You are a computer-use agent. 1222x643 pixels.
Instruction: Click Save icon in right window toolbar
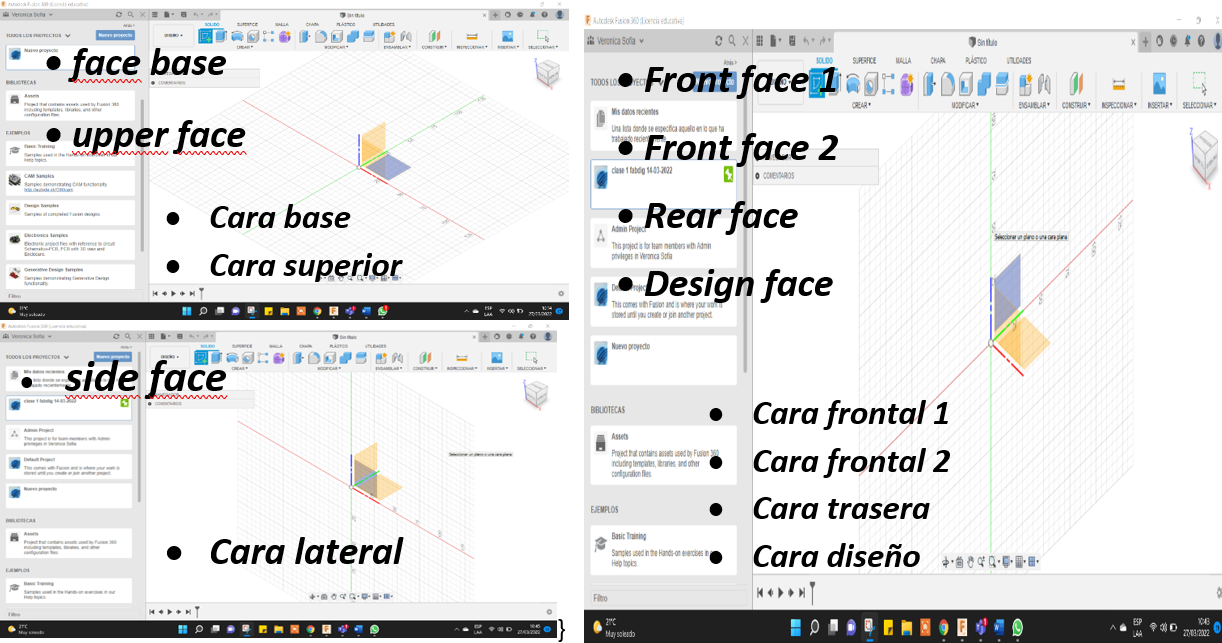[x=792, y=42]
